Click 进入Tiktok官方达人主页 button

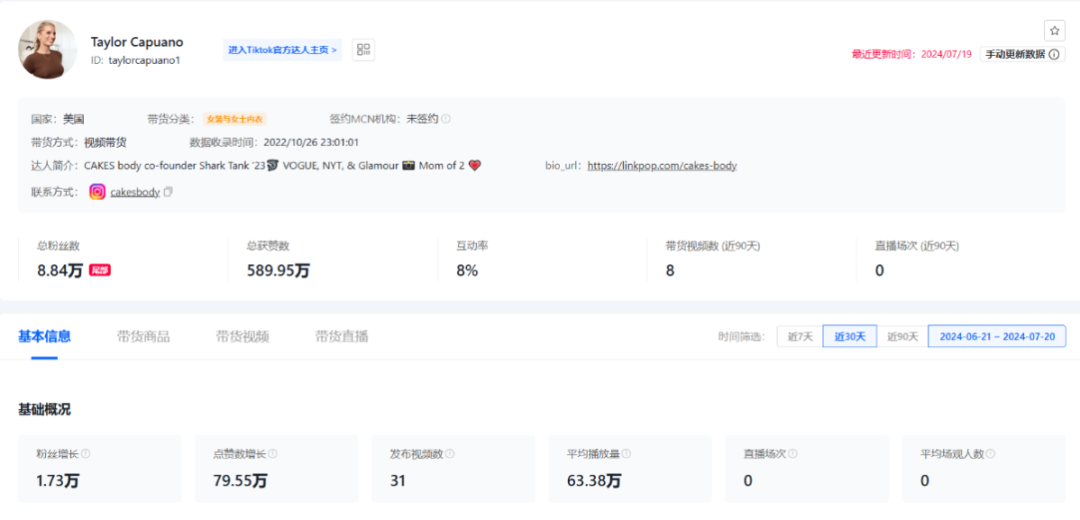(x=282, y=49)
